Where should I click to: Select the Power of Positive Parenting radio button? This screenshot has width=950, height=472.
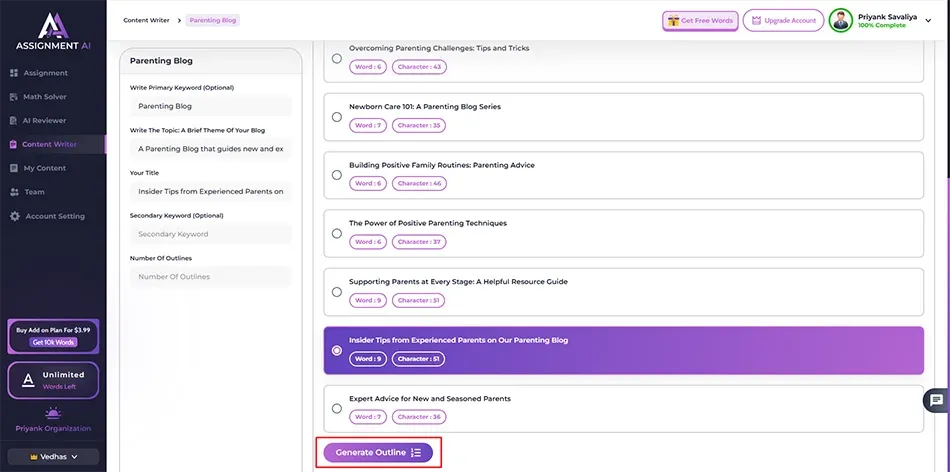point(336,234)
